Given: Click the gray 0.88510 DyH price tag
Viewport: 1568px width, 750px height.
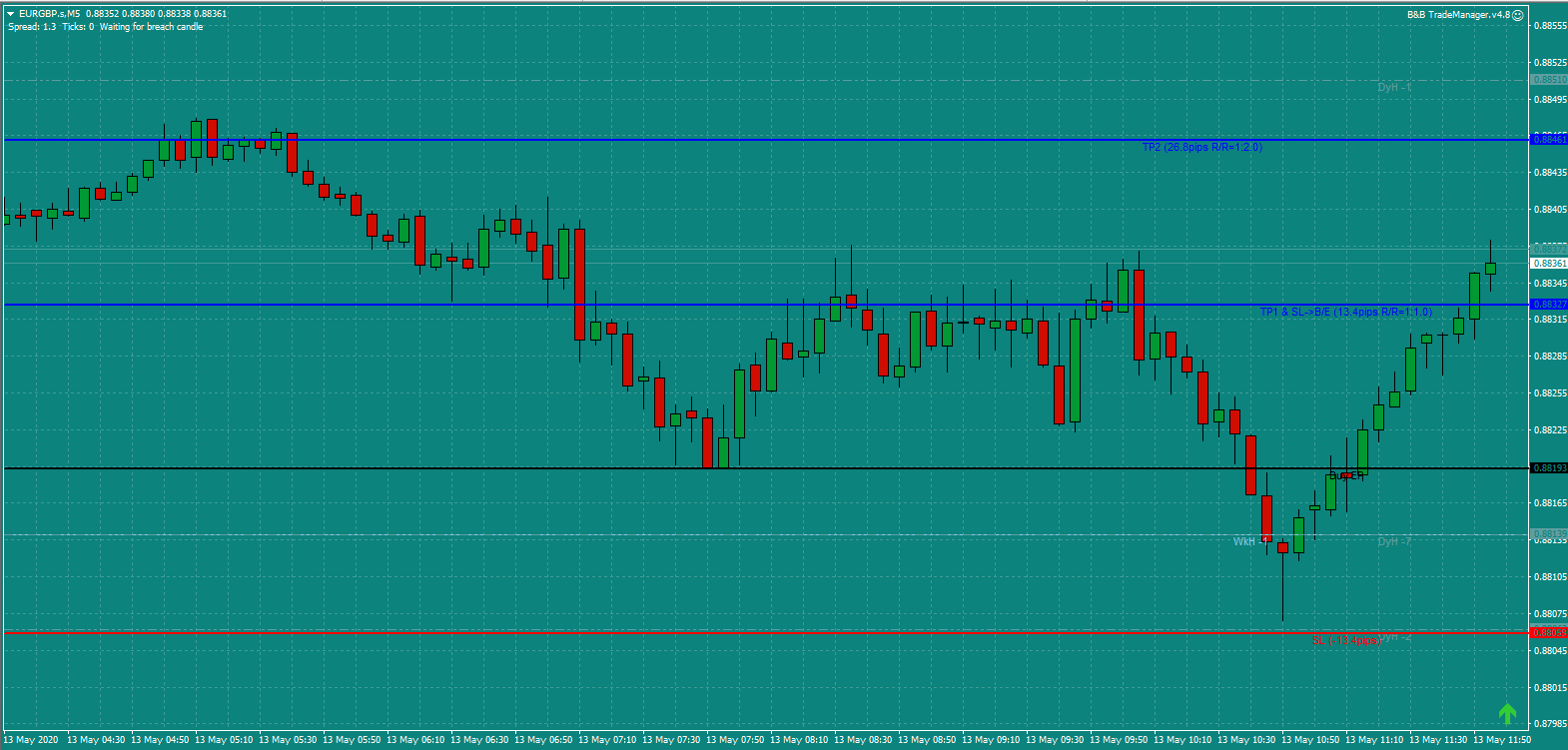Looking at the screenshot, I should point(1549,80).
